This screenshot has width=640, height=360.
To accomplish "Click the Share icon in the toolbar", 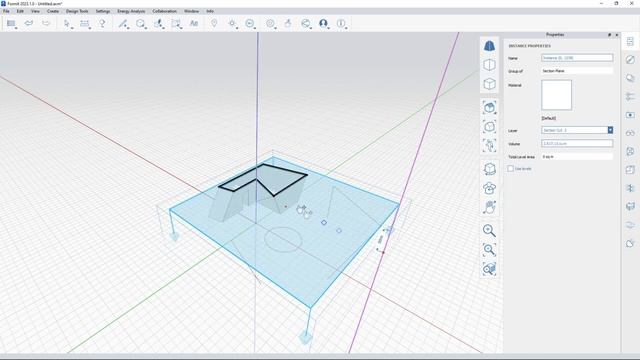I will click(306, 24).
